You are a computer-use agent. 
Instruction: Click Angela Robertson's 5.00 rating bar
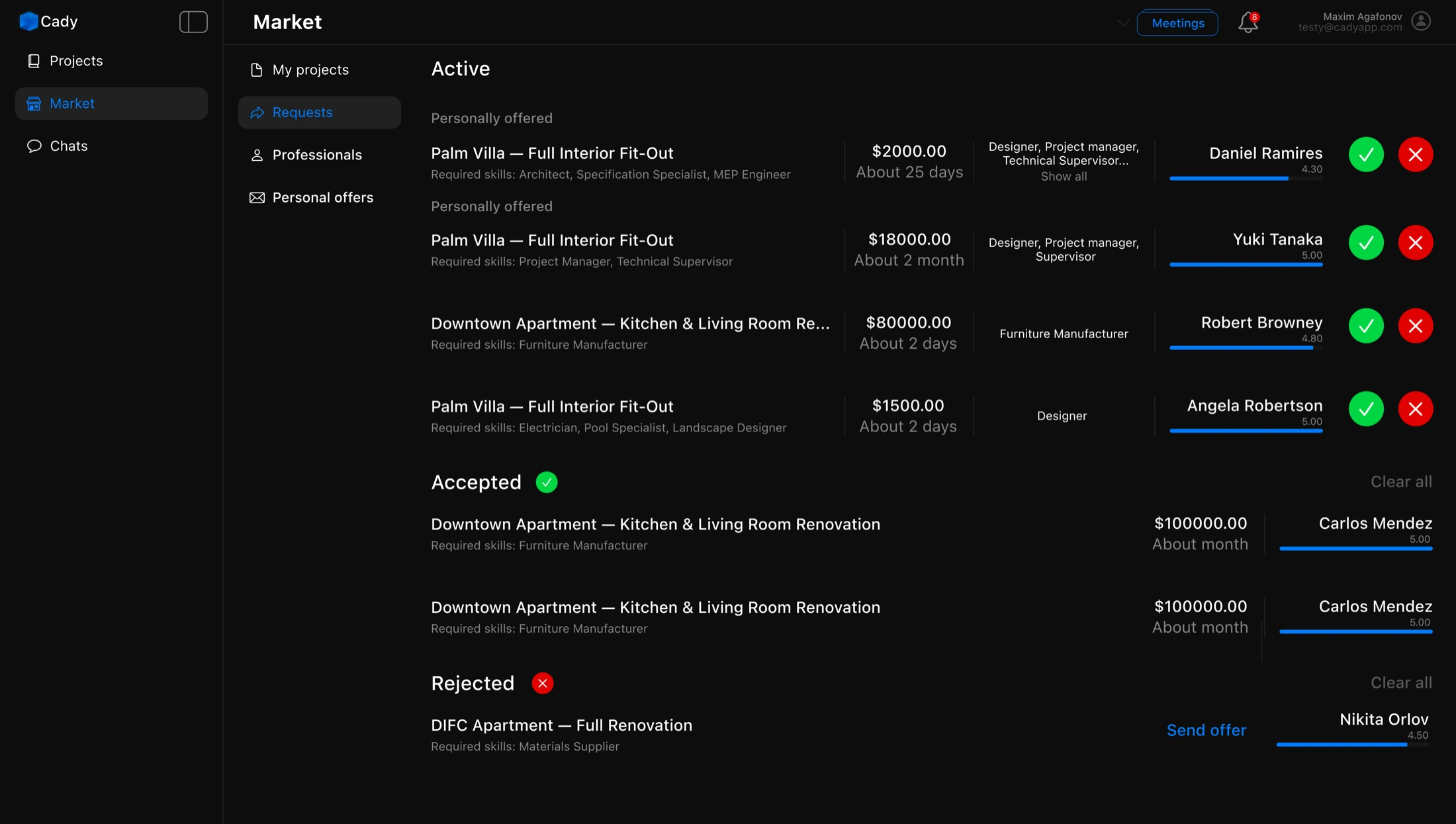click(1246, 430)
